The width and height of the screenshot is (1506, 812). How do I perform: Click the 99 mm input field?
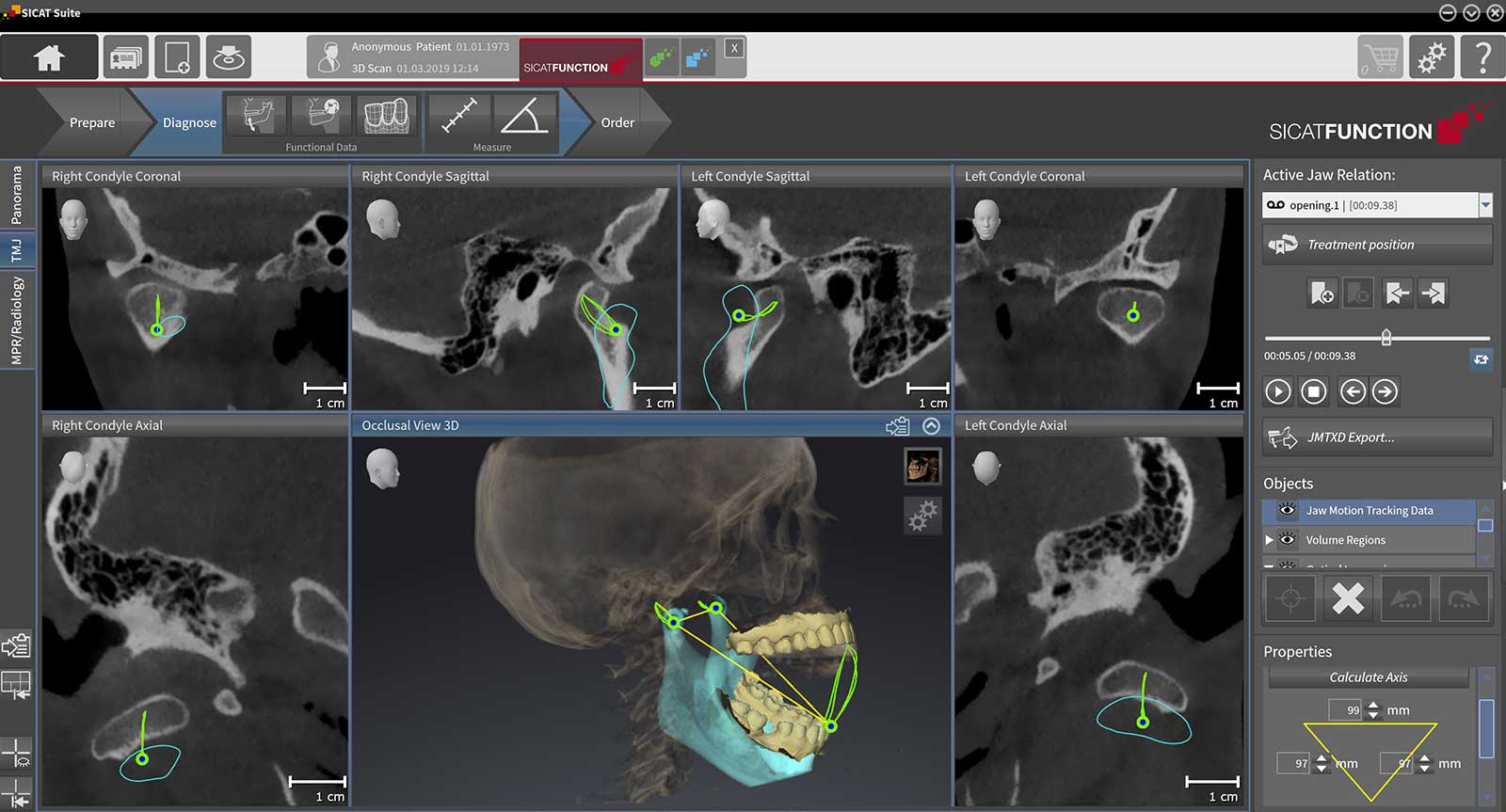[1347, 710]
